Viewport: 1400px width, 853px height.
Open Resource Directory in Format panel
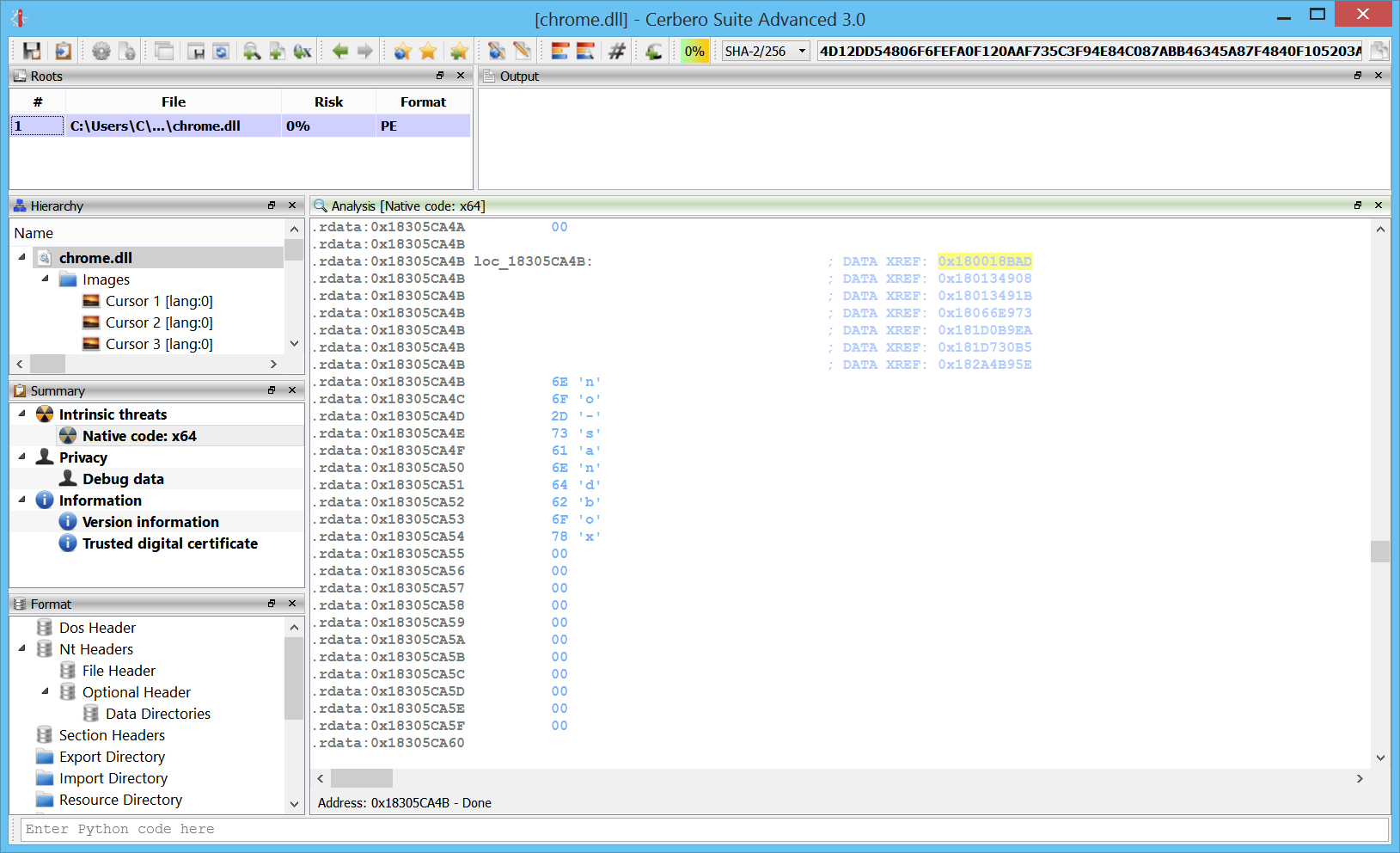click(120, 800)
